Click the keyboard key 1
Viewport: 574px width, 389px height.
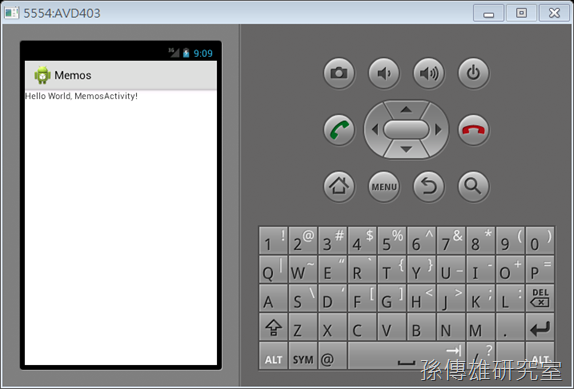pos(273,240)
